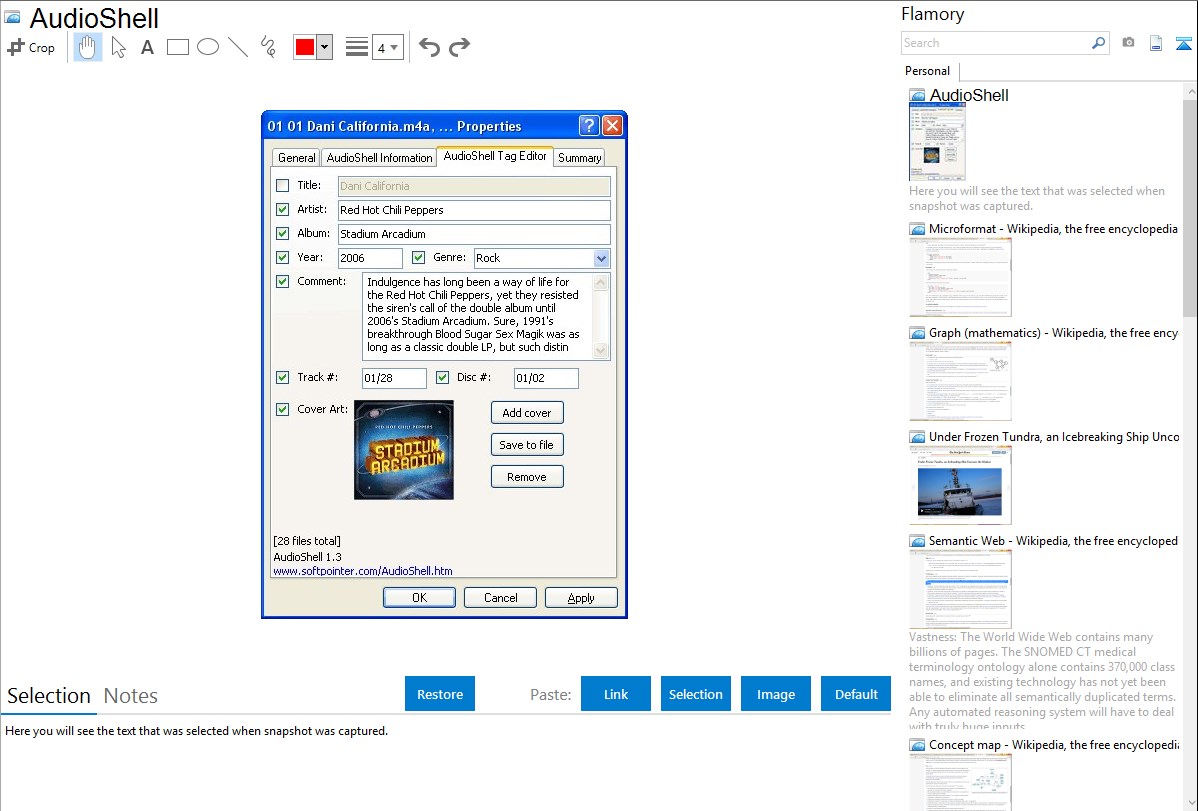Click the line thickness icon
Viewport: 1198px width, 811px height.
(357, 47)
